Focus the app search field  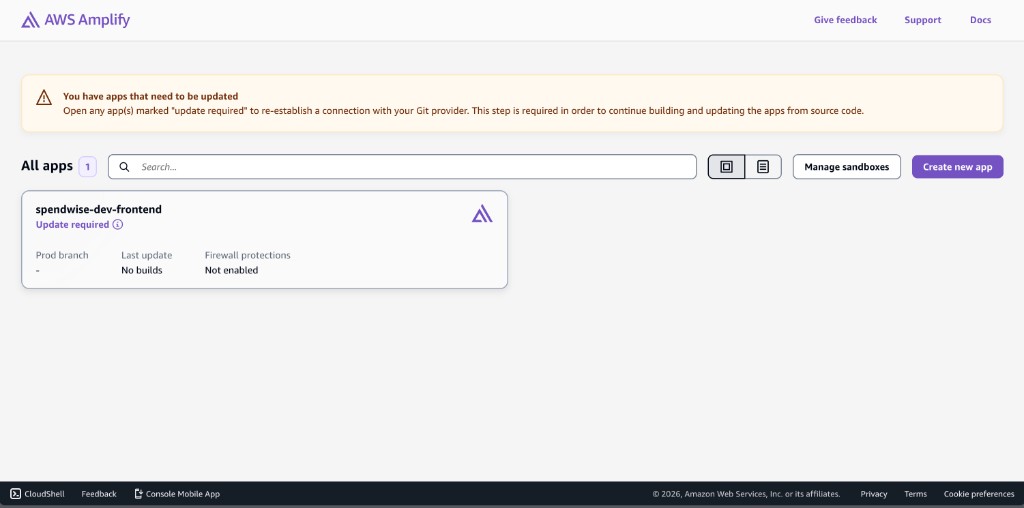pyautogui.click(x=402, y=167)
